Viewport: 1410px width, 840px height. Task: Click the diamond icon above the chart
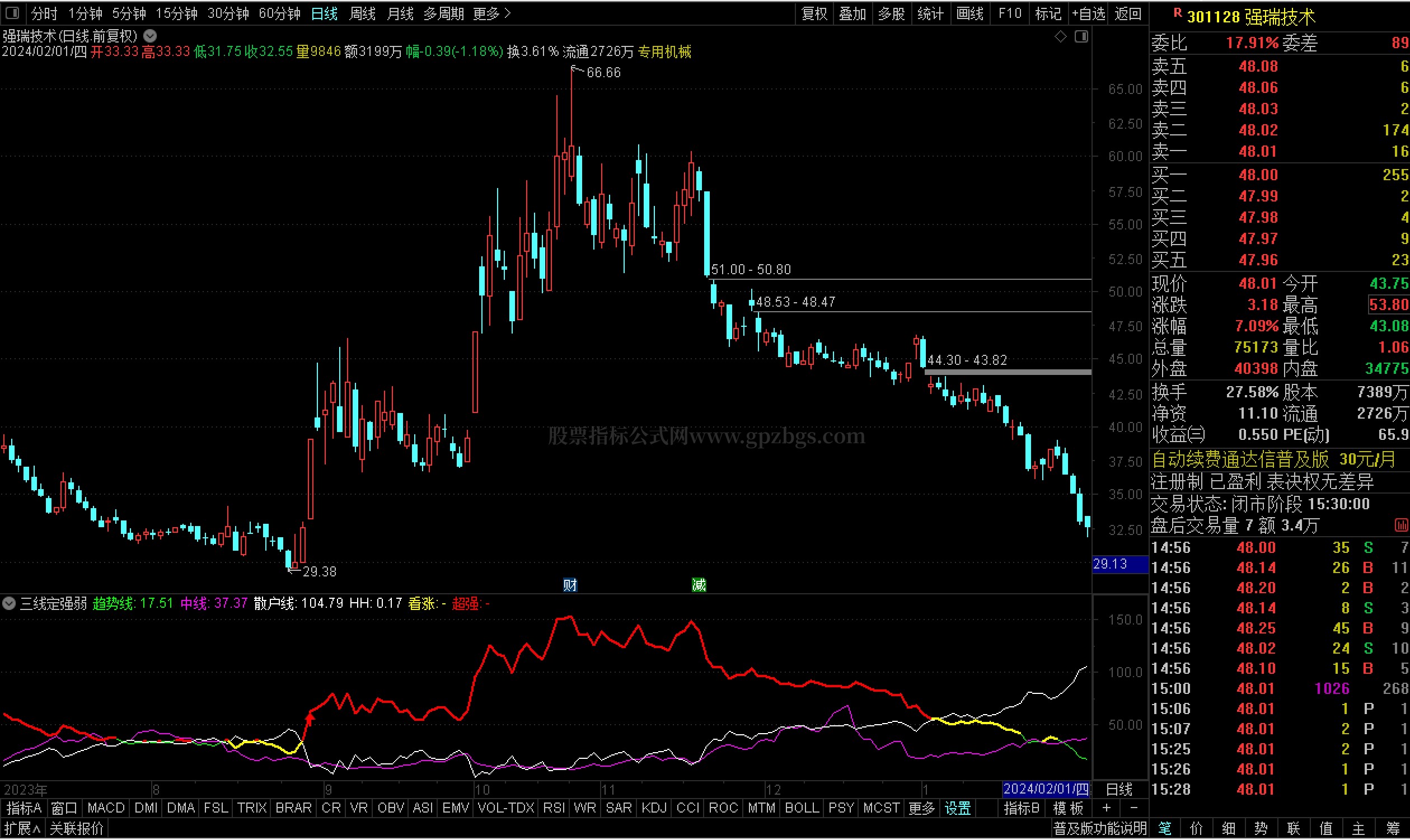(x=1061, y=37)
